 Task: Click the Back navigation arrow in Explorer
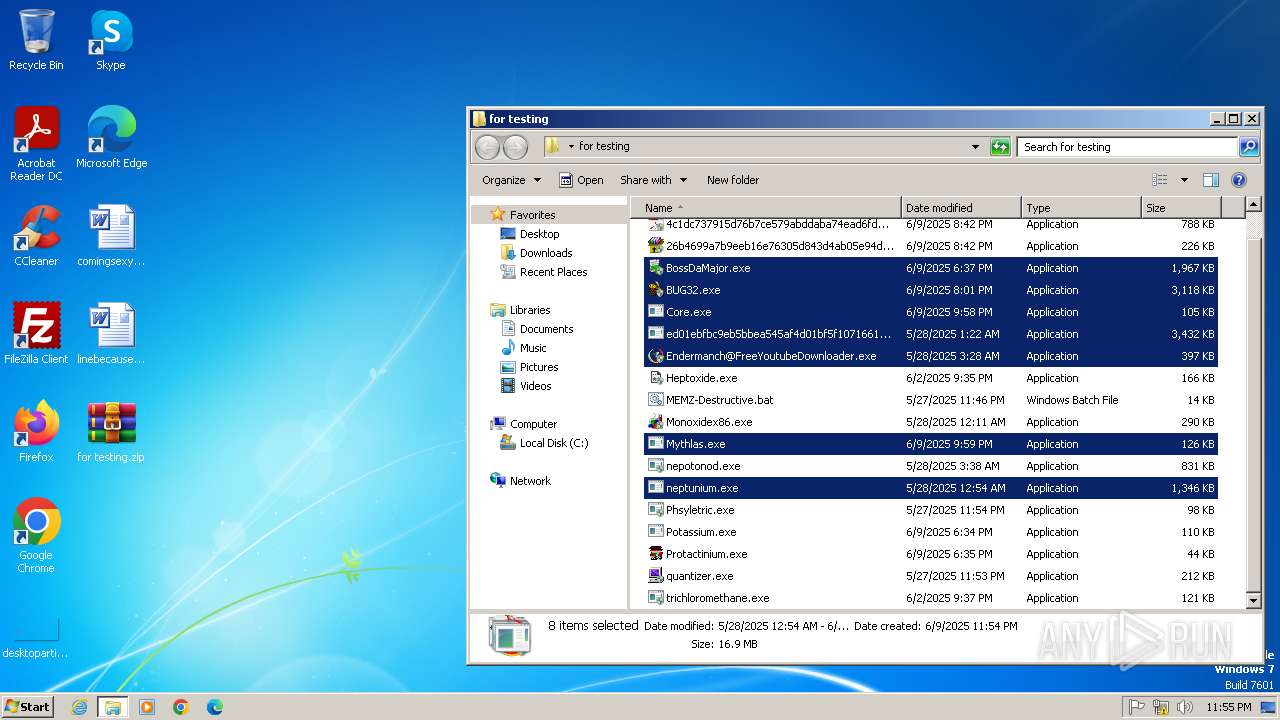(x=487, y=147)
